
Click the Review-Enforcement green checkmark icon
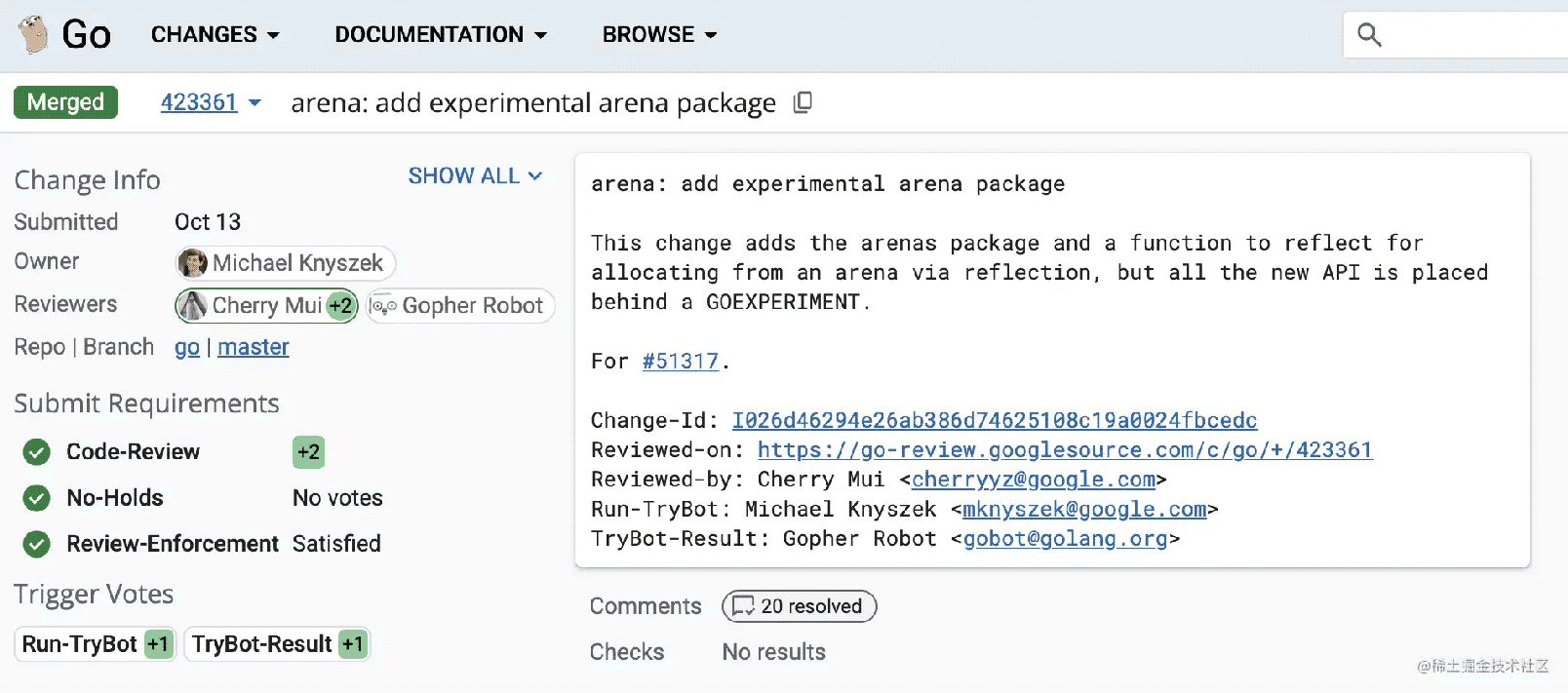tap(37, 544)
